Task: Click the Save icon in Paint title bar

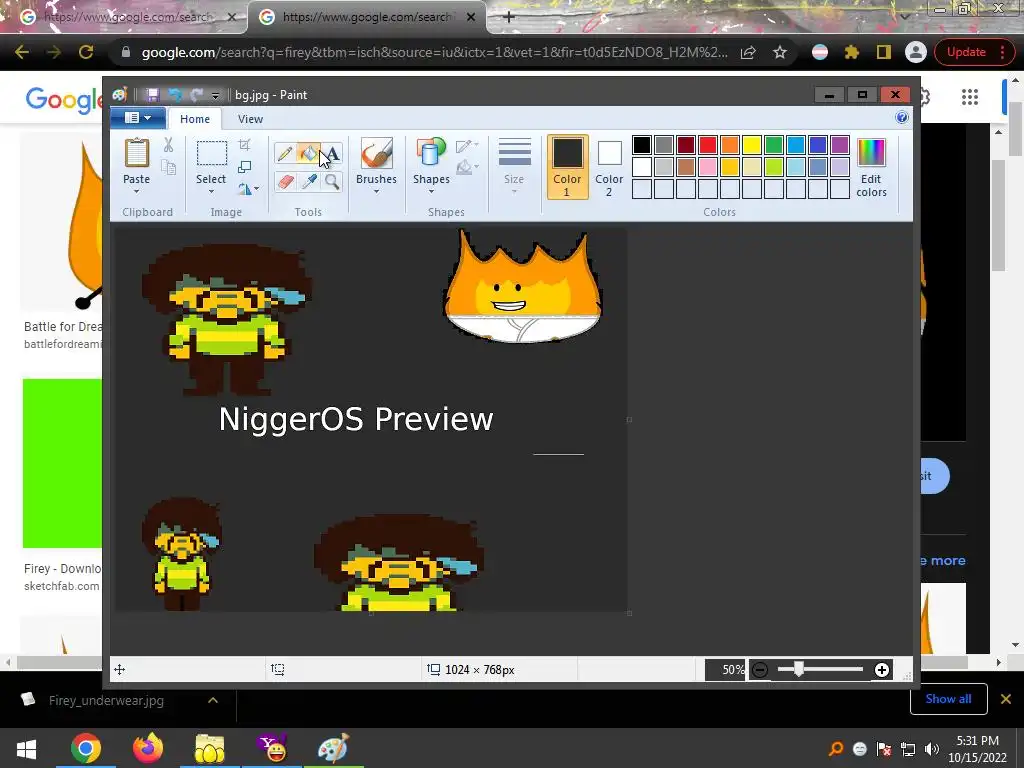Action: click(152, 95)
